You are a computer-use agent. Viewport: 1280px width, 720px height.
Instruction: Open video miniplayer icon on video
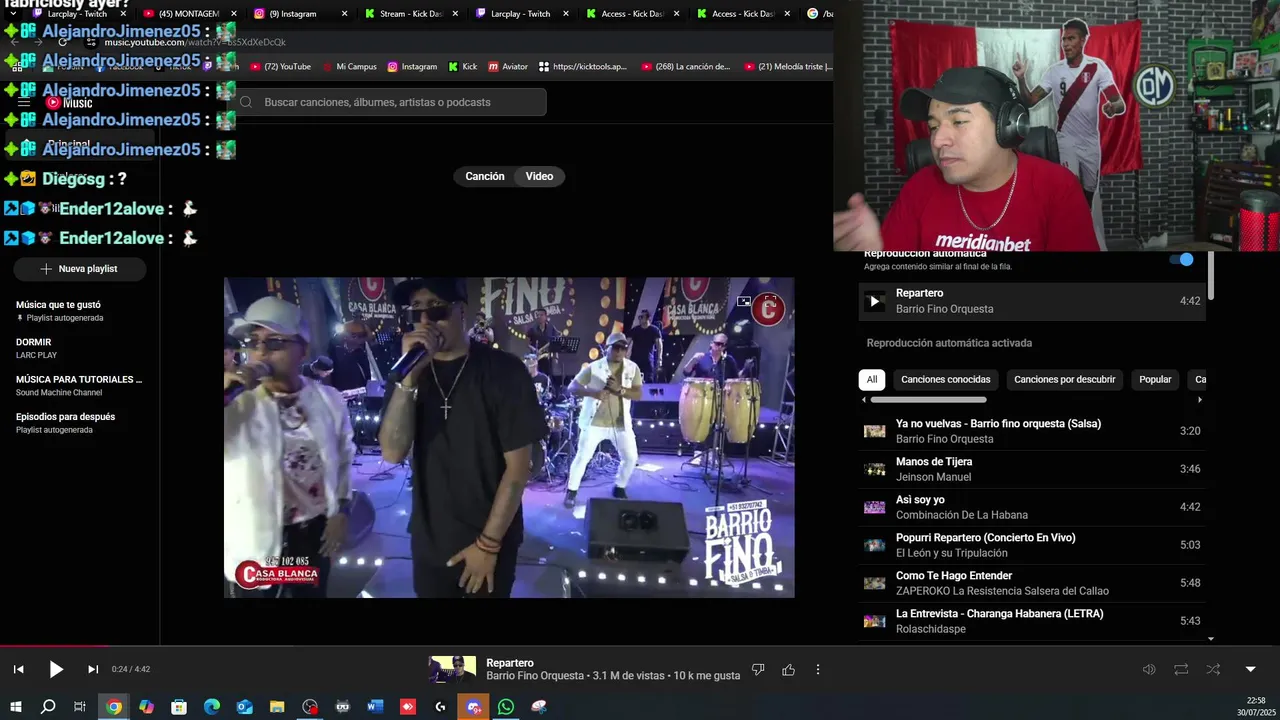pyautogui.click(x=744, y=301)
